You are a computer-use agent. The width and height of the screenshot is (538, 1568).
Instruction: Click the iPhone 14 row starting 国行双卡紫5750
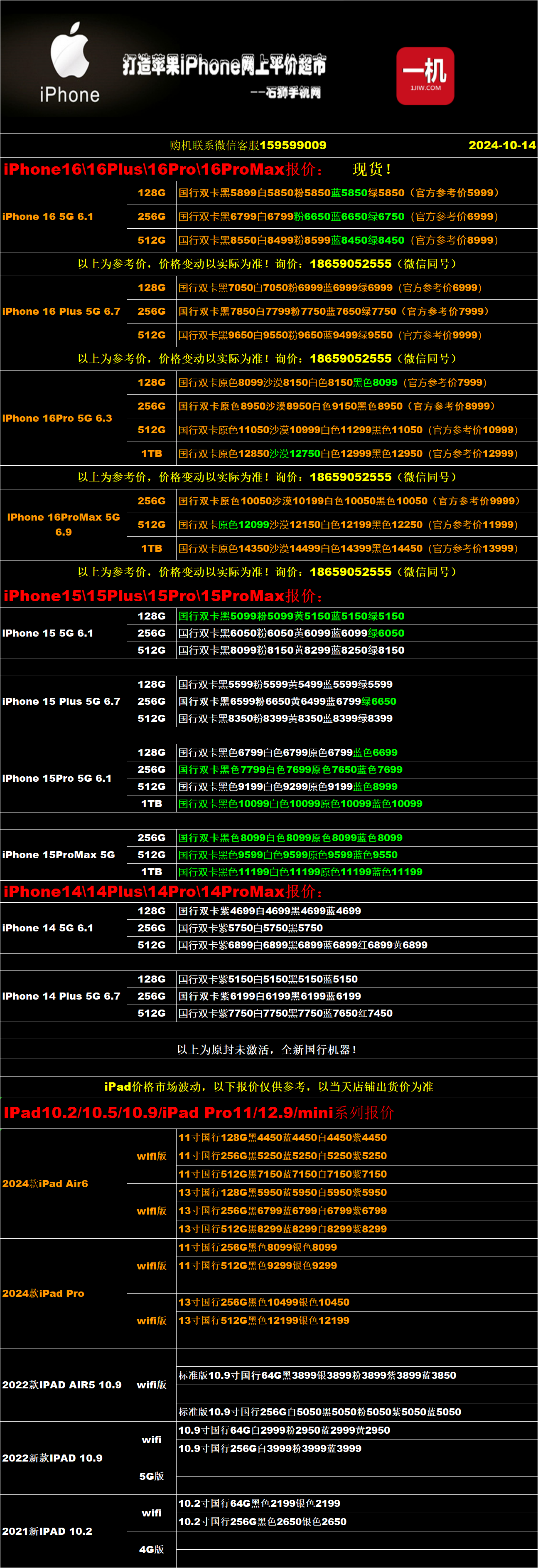click(x=357, y=928)
